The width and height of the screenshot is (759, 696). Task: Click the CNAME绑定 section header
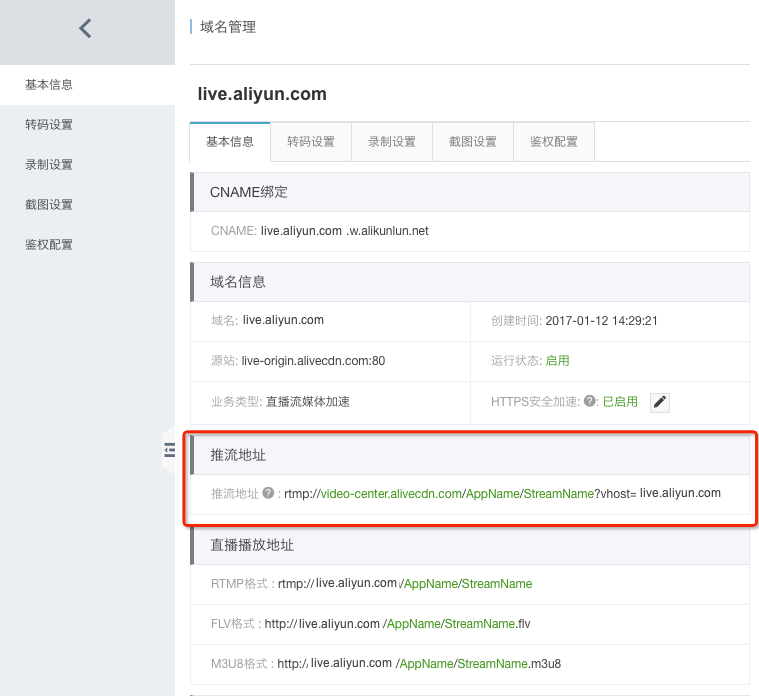pyautogui.click(x=470, y=192)
